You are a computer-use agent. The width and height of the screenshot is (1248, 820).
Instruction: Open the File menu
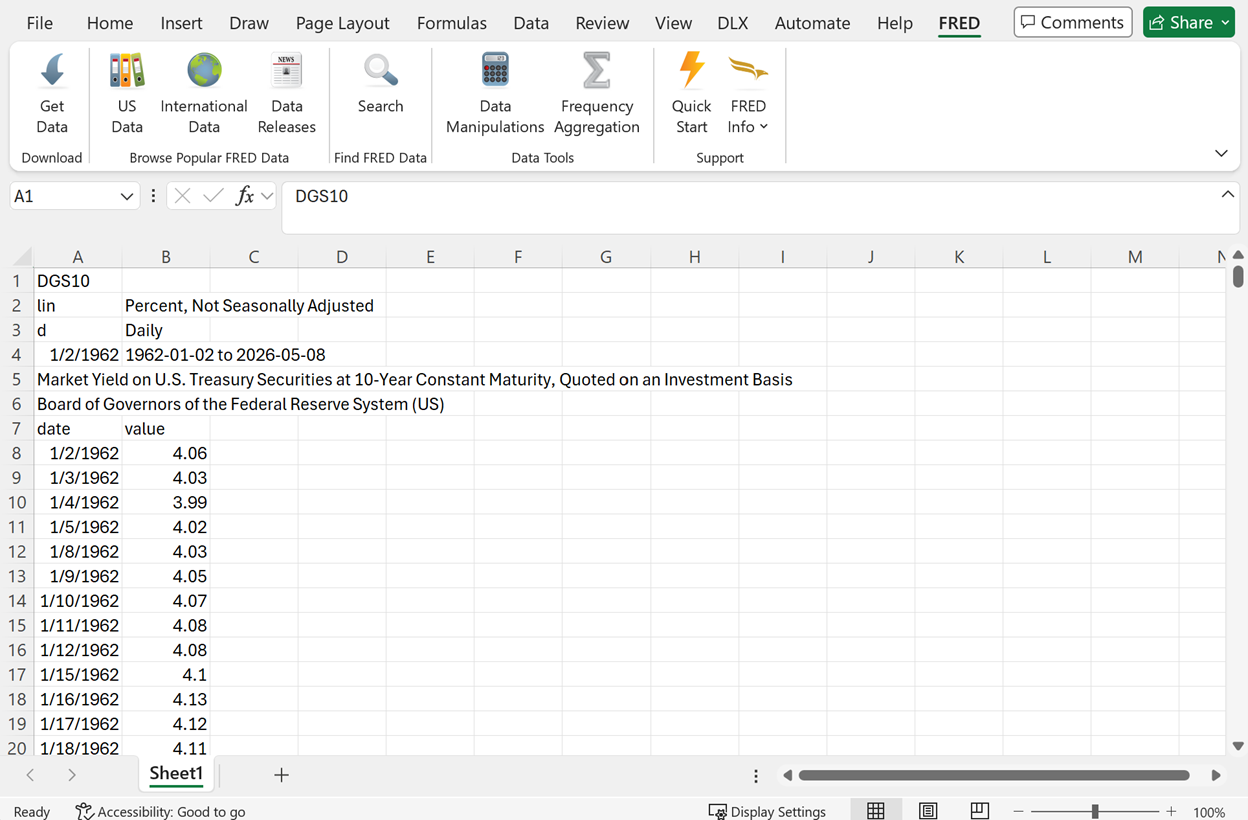pos(40,23)
